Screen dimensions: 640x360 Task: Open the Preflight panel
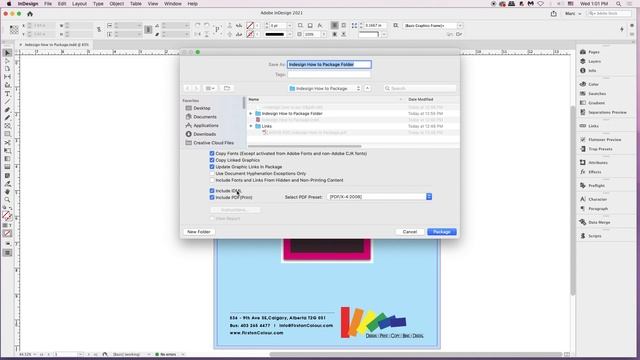click(592, 185)
